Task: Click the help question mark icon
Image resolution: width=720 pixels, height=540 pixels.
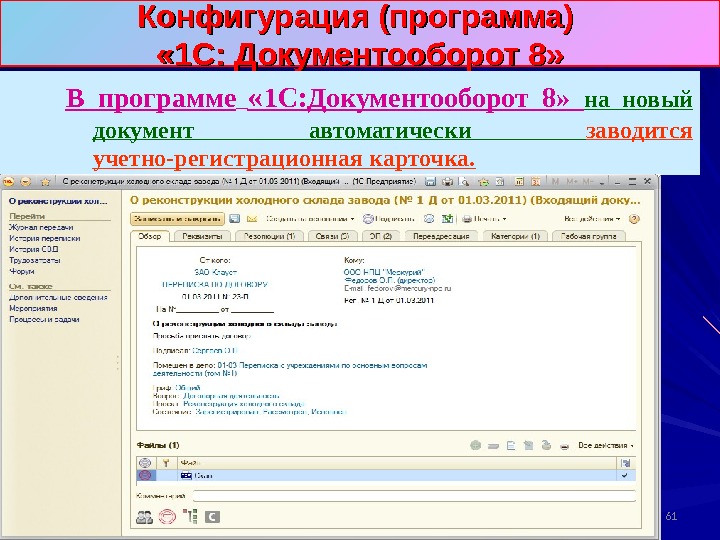Action: tap(634, 219)
